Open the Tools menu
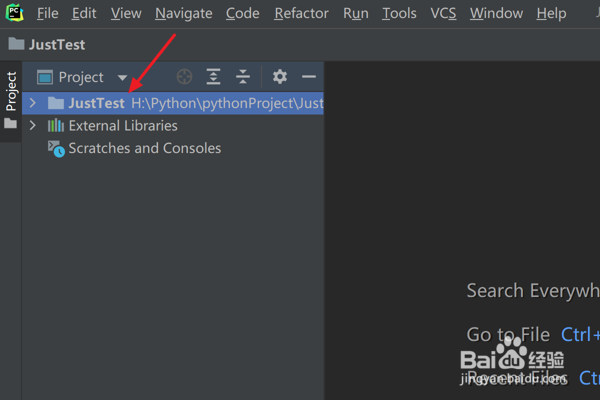 pyautogui.click(x=399, y=13)
